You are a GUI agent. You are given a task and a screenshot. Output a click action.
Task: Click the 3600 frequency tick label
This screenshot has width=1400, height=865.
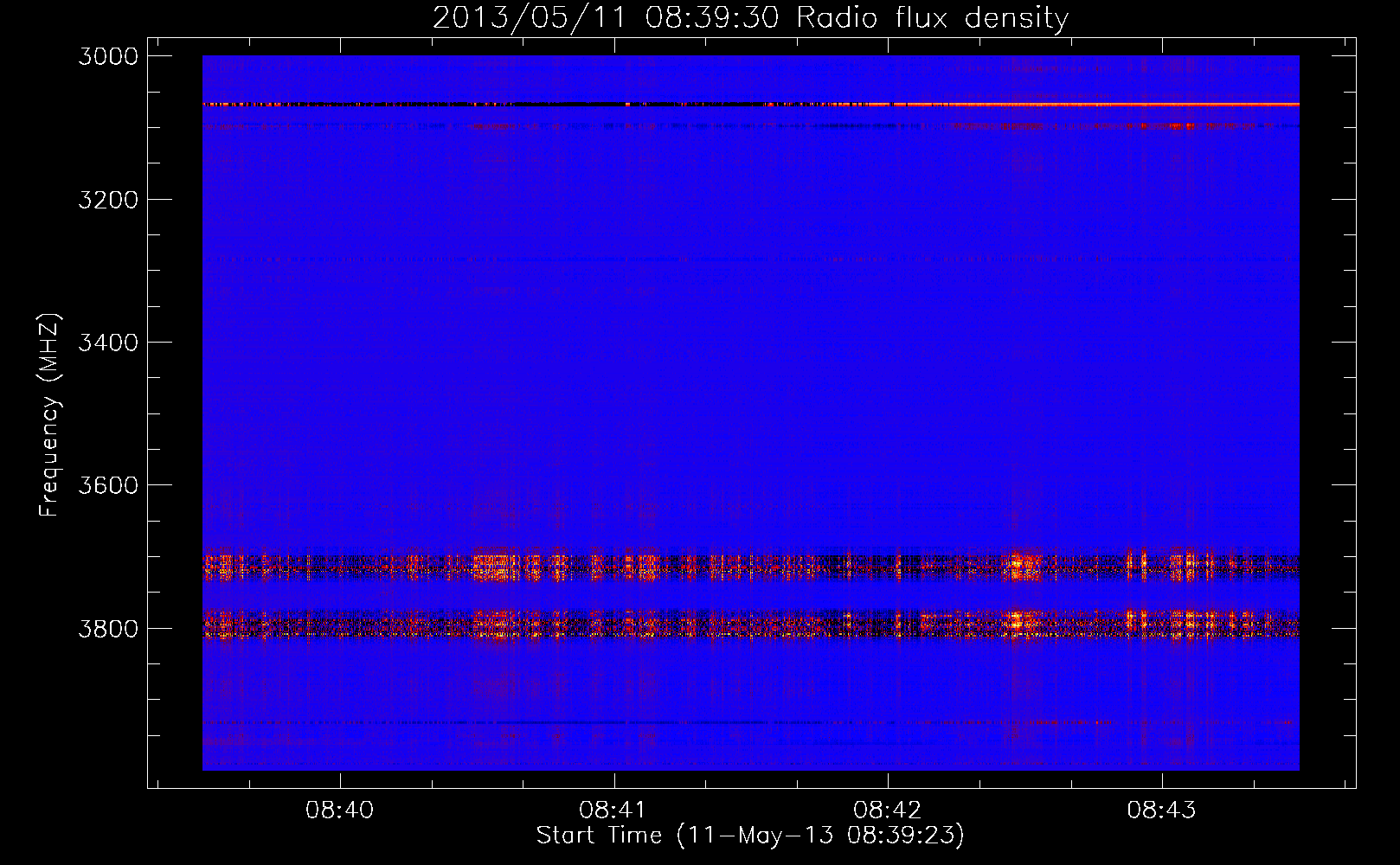tap(108, 485)
